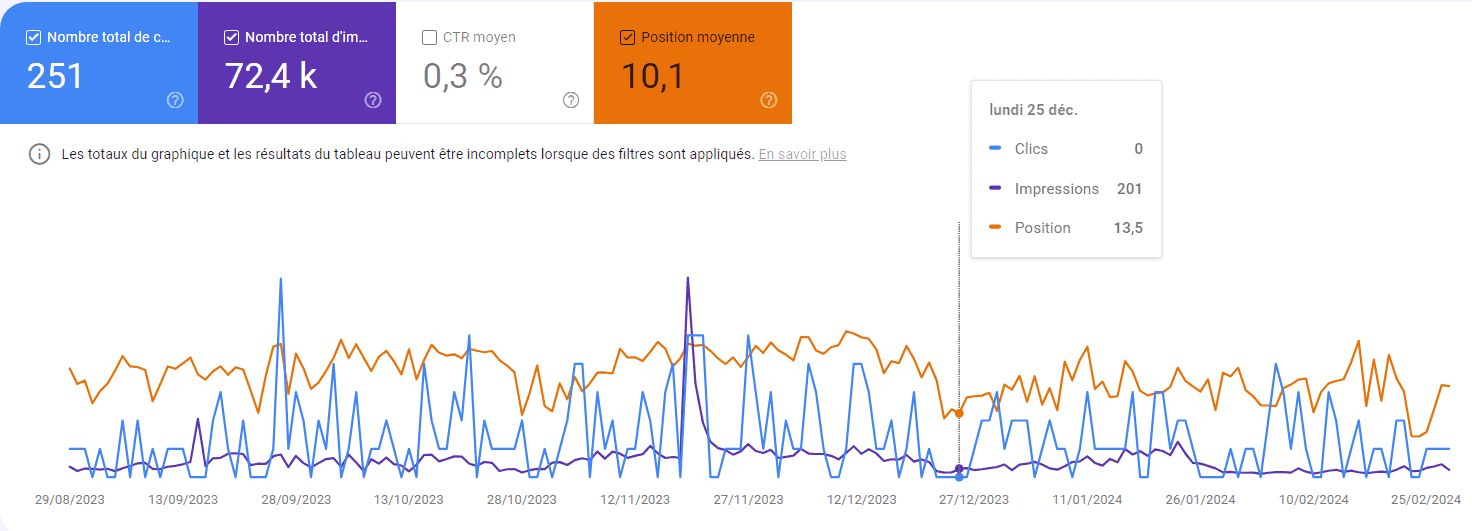Disable the Position moyenne checkbox
1472x531 pixels.
point(628,38)
